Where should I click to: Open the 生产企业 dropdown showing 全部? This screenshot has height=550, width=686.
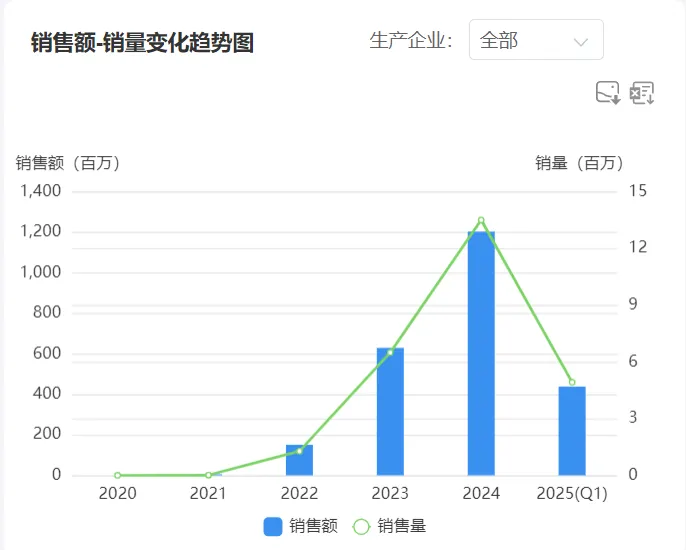[x=535, y=40]
